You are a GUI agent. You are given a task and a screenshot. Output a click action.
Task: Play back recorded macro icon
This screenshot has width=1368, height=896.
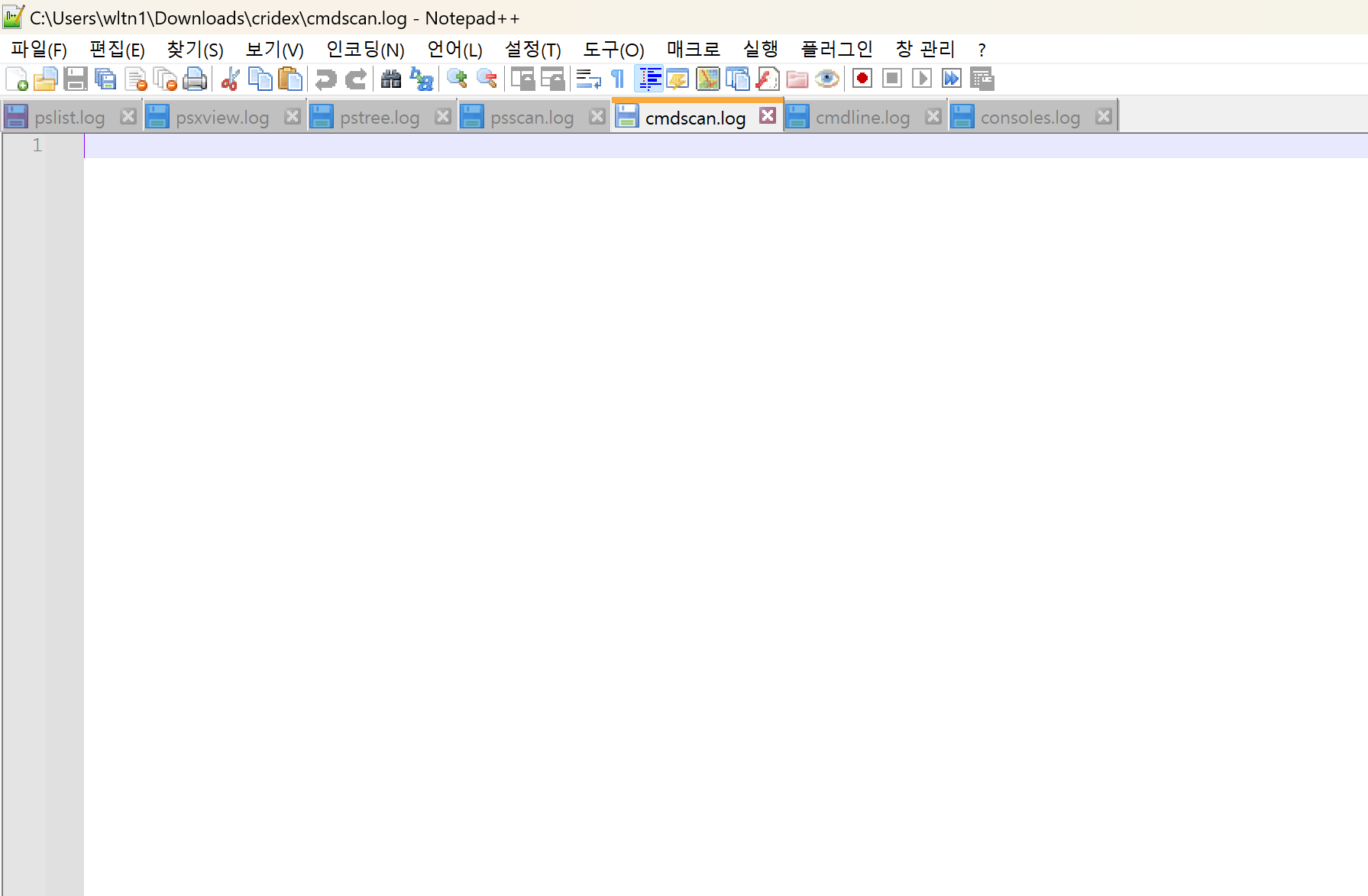(922, 79)
